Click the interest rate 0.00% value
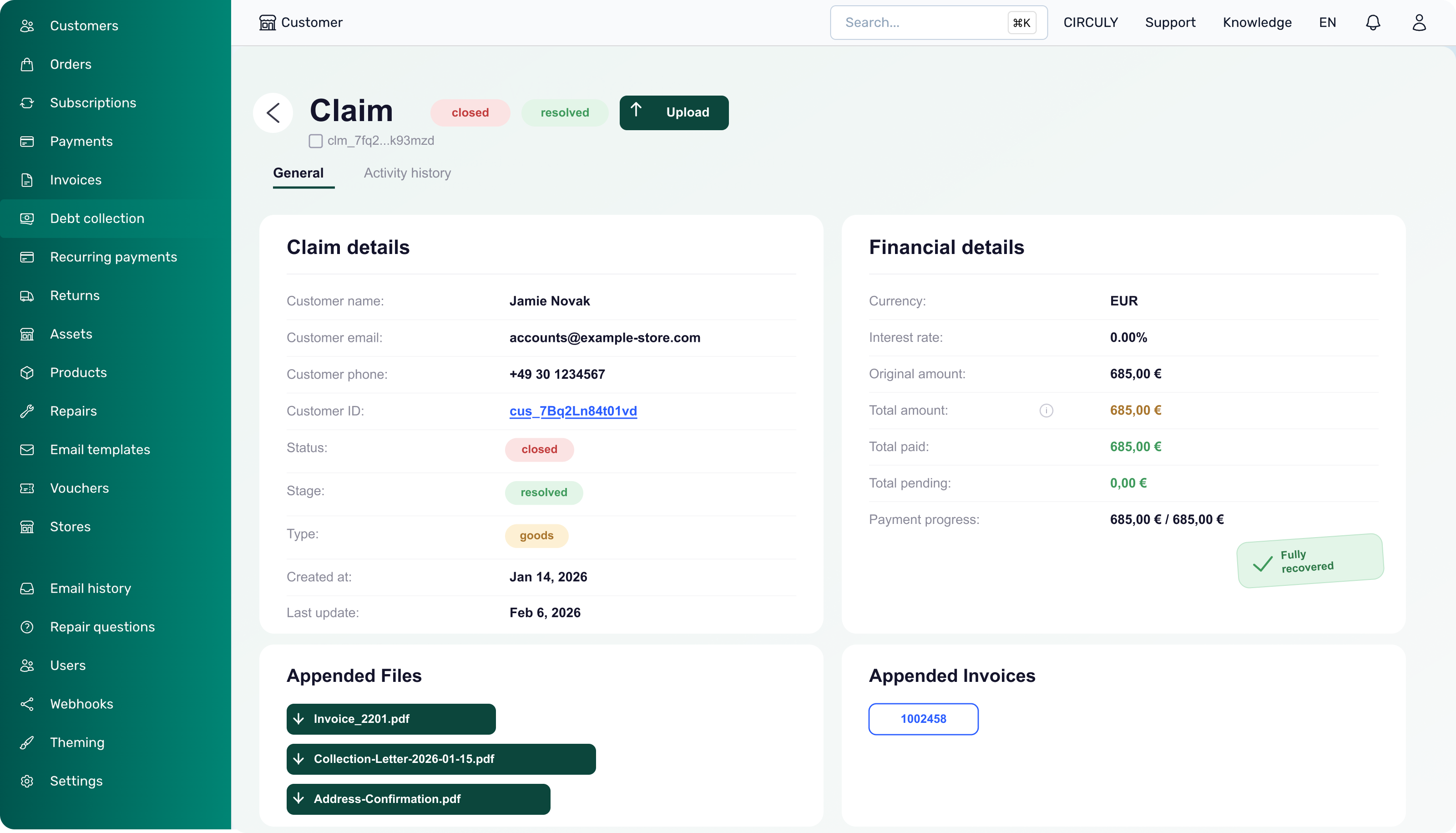 [1128, 338]
